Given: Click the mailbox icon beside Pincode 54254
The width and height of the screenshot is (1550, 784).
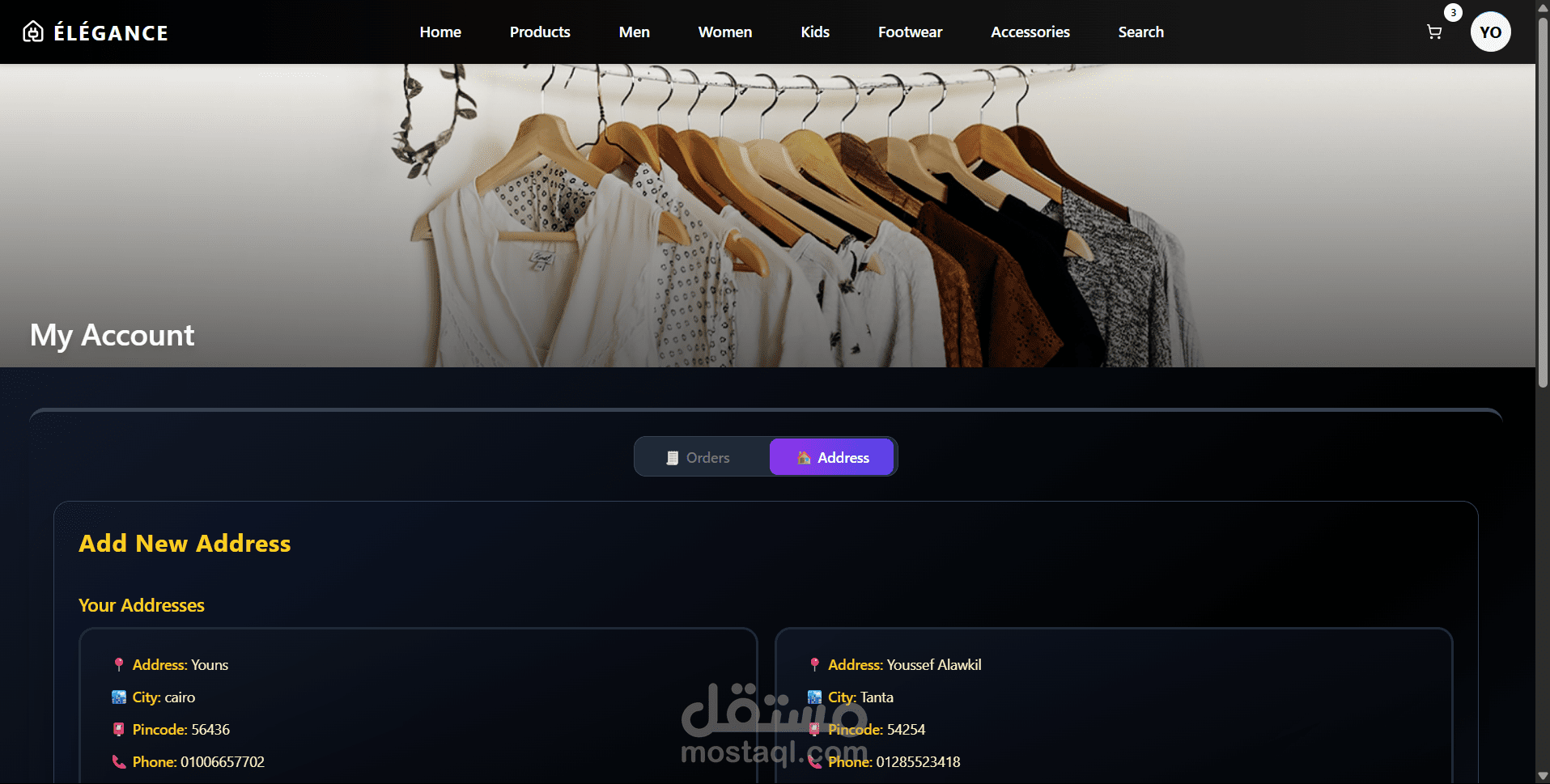Looking at the screenshot, I should coord(814,730).
